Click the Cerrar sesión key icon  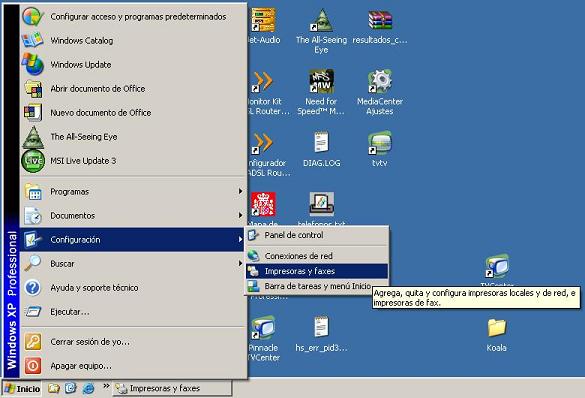[x=33, y=342]
